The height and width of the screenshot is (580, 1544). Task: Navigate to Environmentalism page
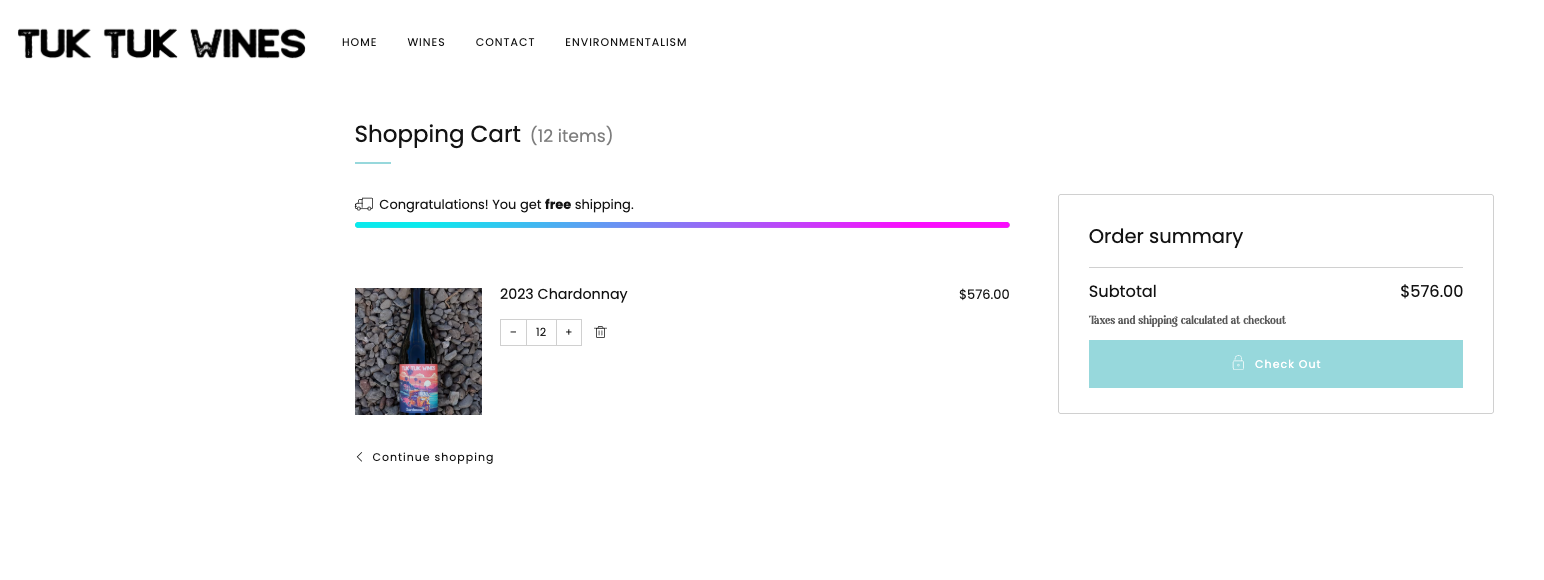tap(626, 42)
